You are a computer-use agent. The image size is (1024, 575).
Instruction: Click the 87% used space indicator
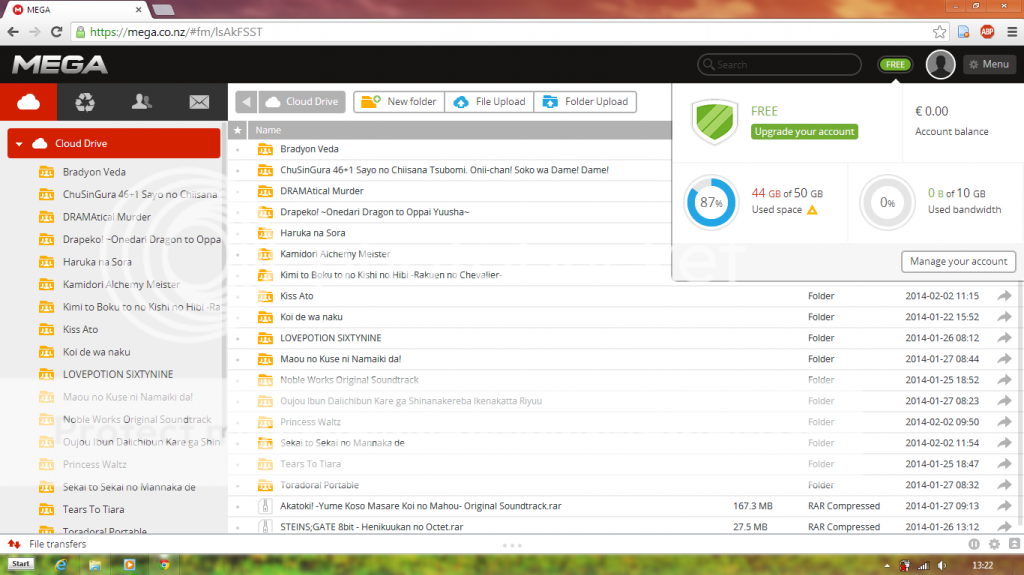pos(710,202)
